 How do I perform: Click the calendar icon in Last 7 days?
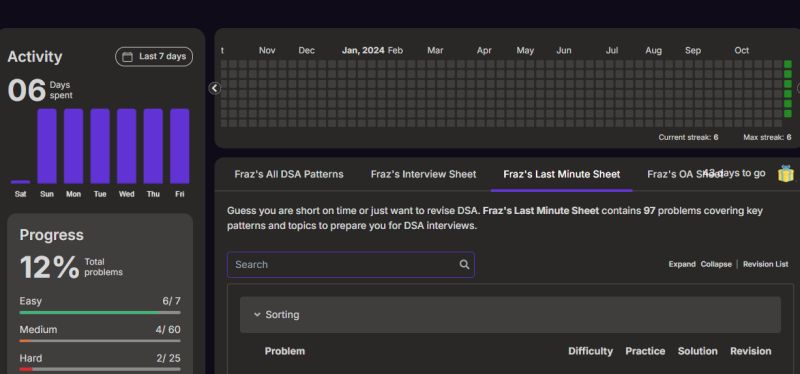pyautogui.click(x=128, y=57)
